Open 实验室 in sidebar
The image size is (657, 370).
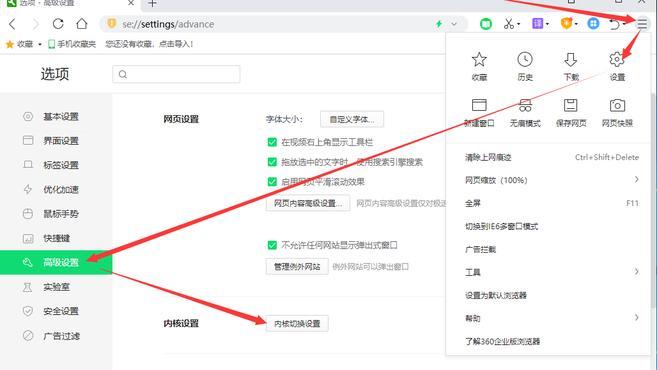[56, 287]
